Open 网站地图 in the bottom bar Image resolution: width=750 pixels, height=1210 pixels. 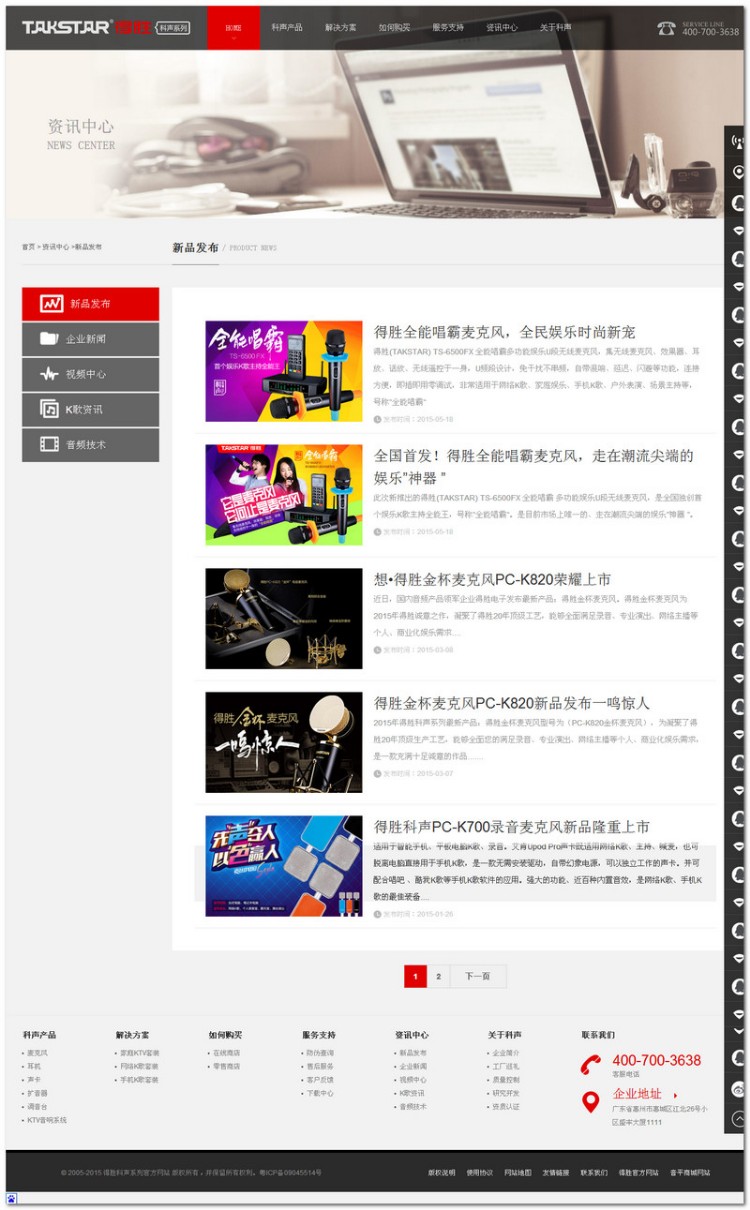(x=518, y=1173)
